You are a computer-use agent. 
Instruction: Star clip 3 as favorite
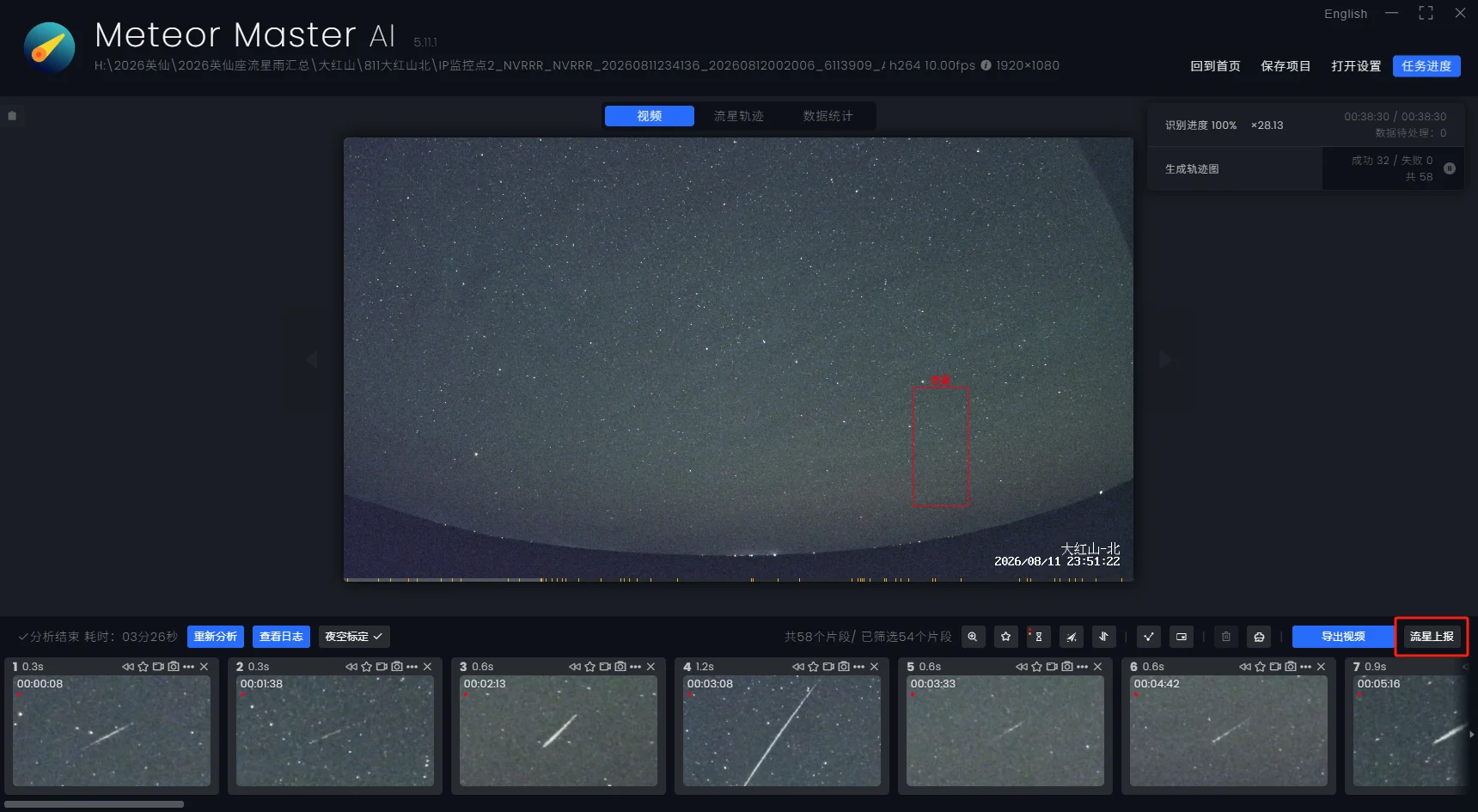pyautogui.click(x=590, y=667)
